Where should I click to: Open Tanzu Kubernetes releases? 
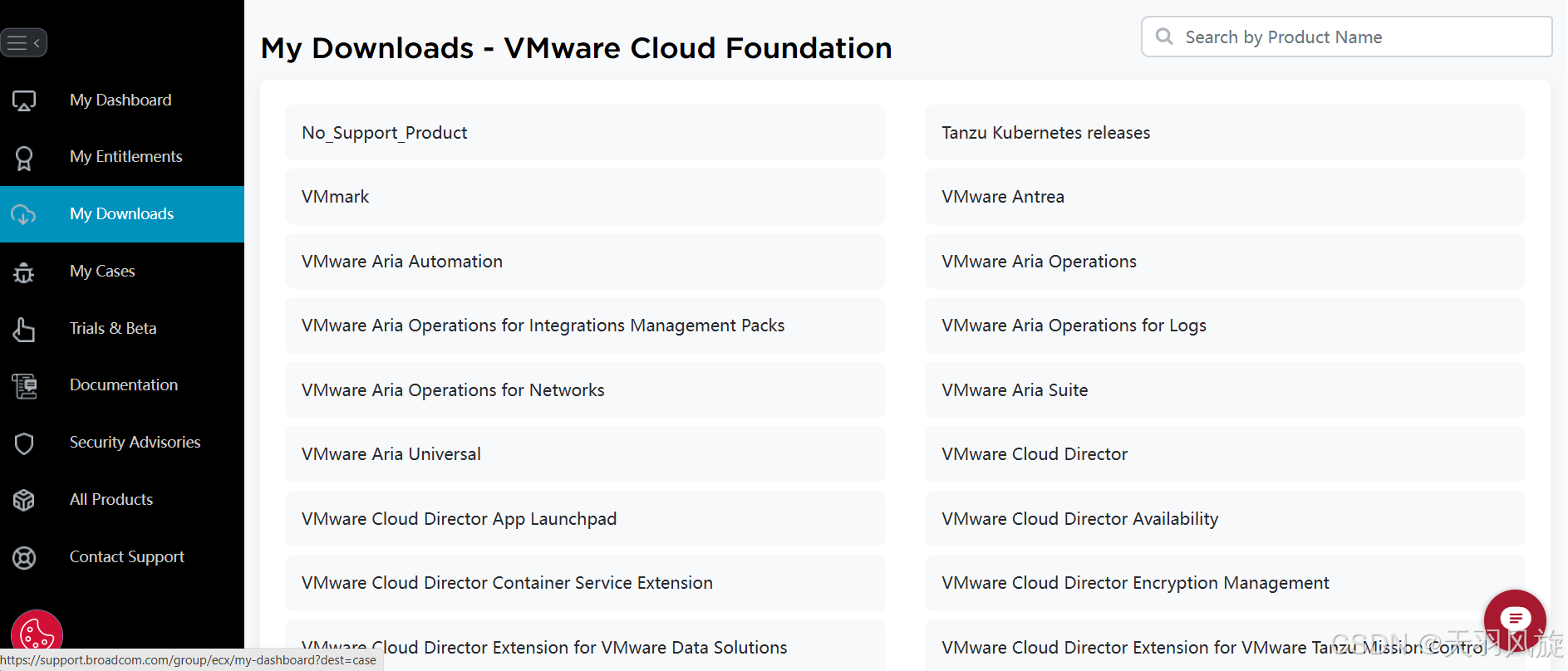1225,133
